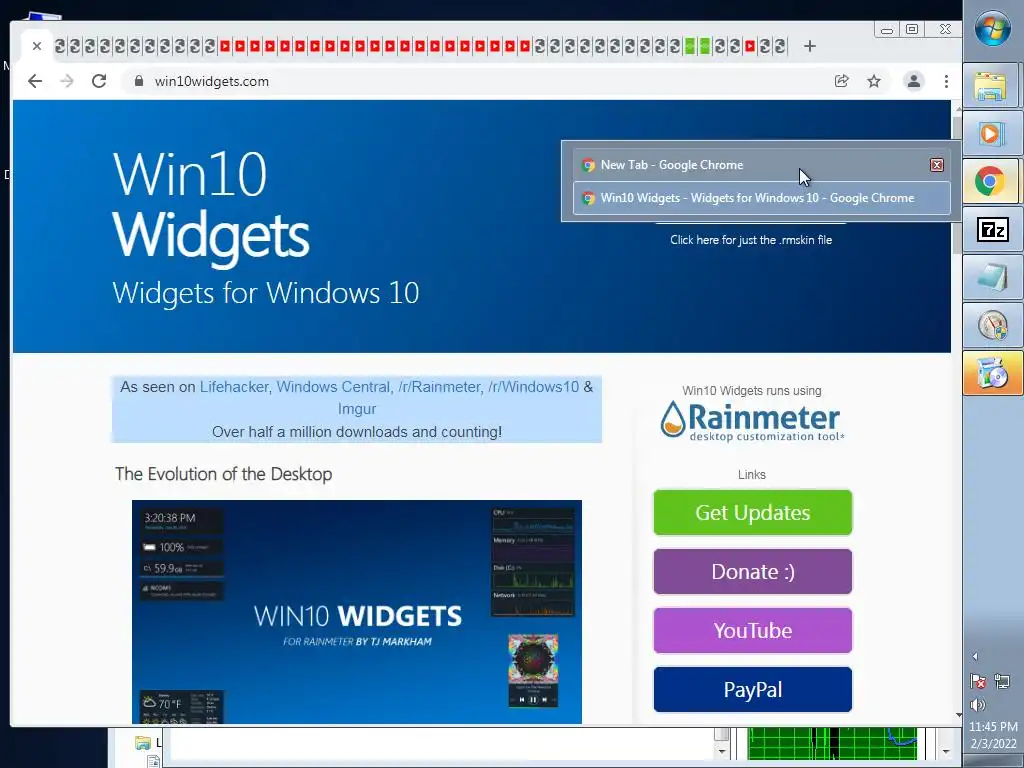Select the first green-icon tab
1024x768 pixels.
[690, 46]
